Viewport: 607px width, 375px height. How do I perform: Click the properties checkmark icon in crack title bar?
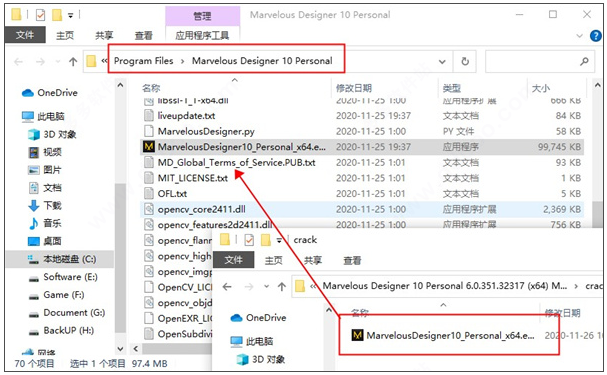click(x=249, y=240)
